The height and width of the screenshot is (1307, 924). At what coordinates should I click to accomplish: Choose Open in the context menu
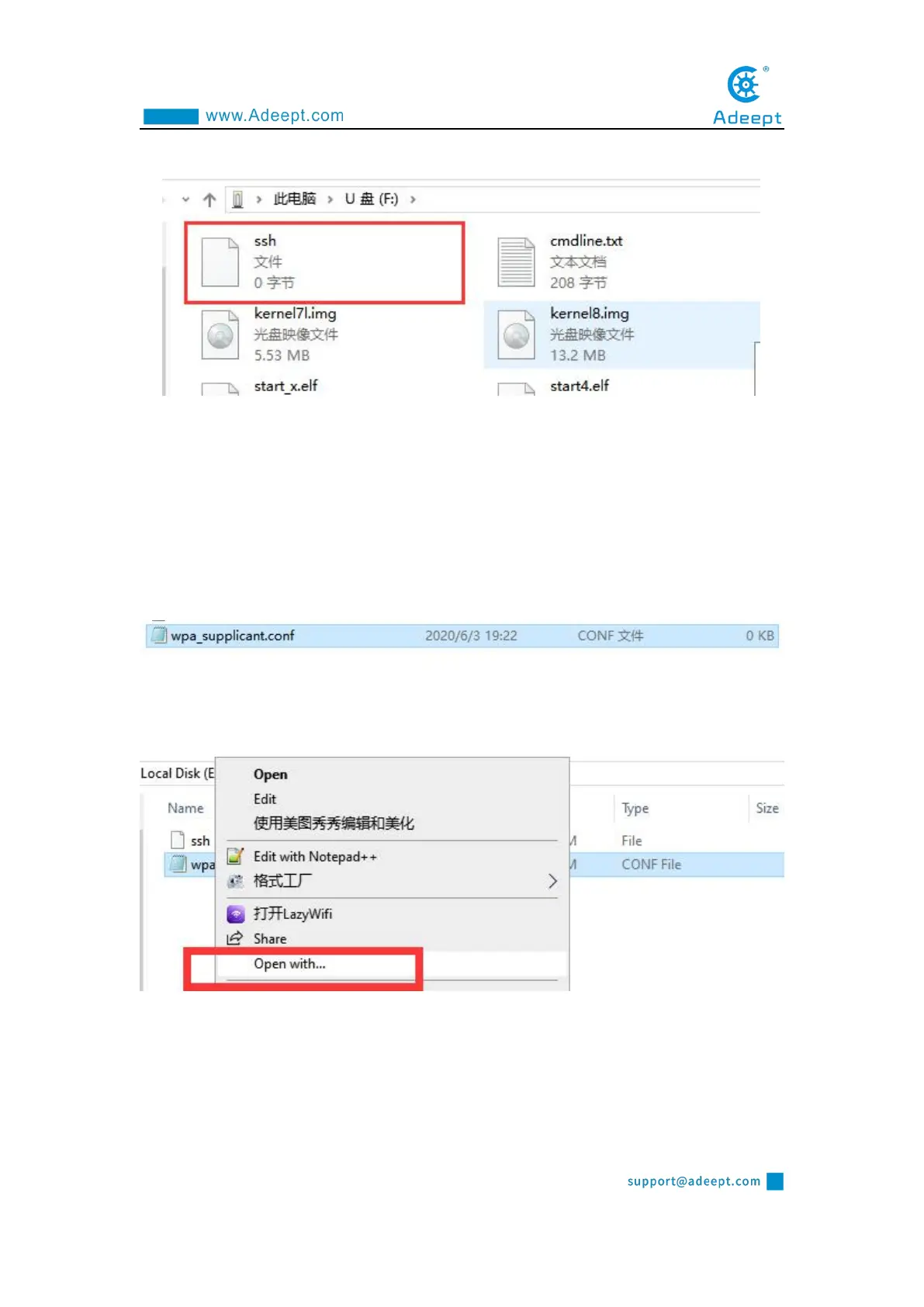tap(270, 775)
